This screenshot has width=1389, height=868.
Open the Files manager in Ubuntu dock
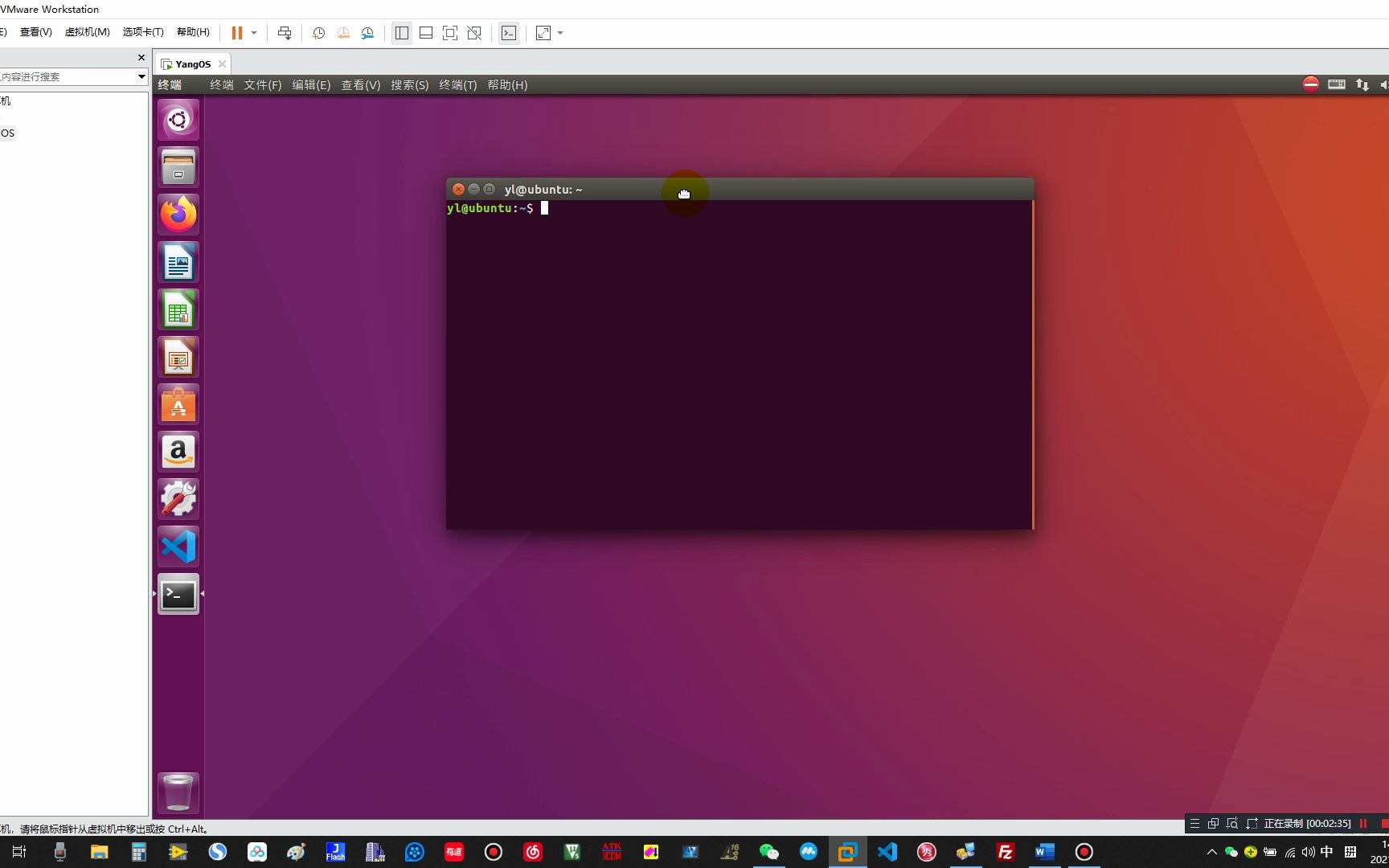coord(178,167)
